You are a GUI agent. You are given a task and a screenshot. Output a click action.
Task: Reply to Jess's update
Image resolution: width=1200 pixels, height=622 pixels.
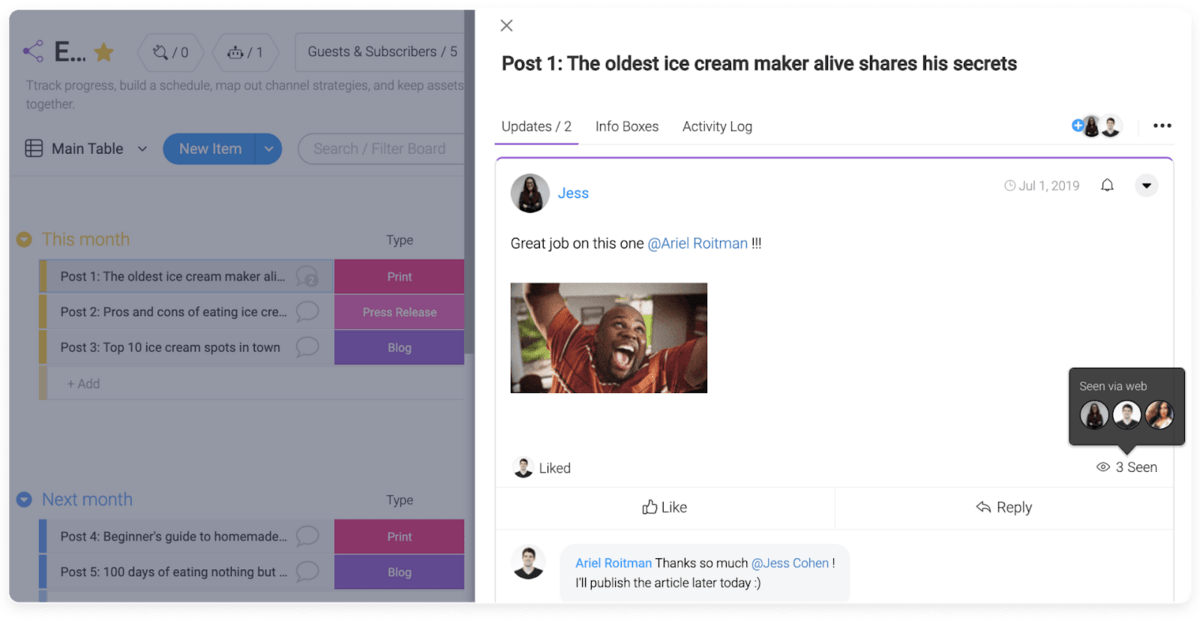coord(1004,508)
